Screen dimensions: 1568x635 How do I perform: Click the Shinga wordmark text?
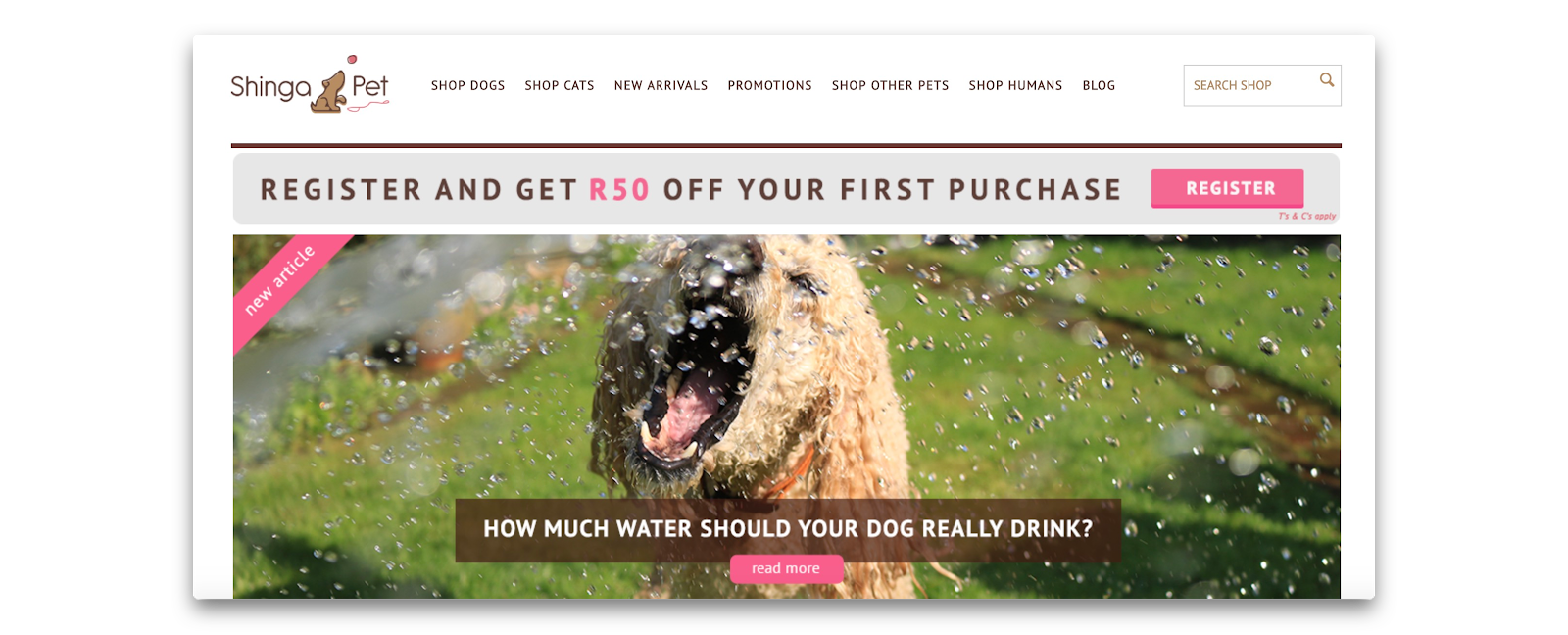pyautogui.click(x=270, y=88)
